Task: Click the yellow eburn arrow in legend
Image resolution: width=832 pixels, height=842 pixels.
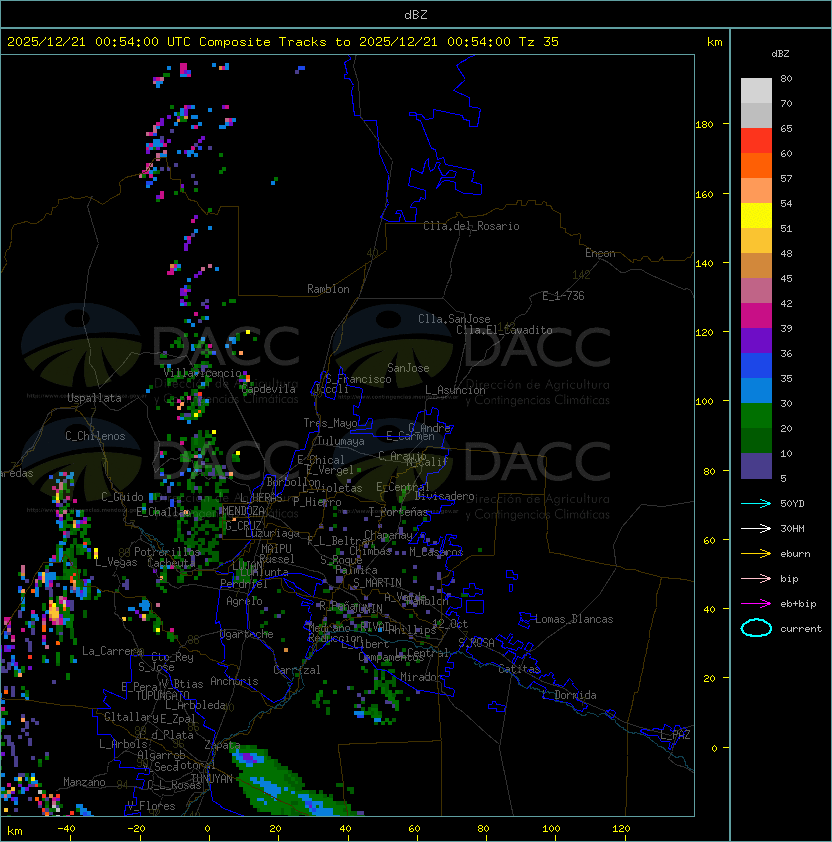Action: click(756, 554)
